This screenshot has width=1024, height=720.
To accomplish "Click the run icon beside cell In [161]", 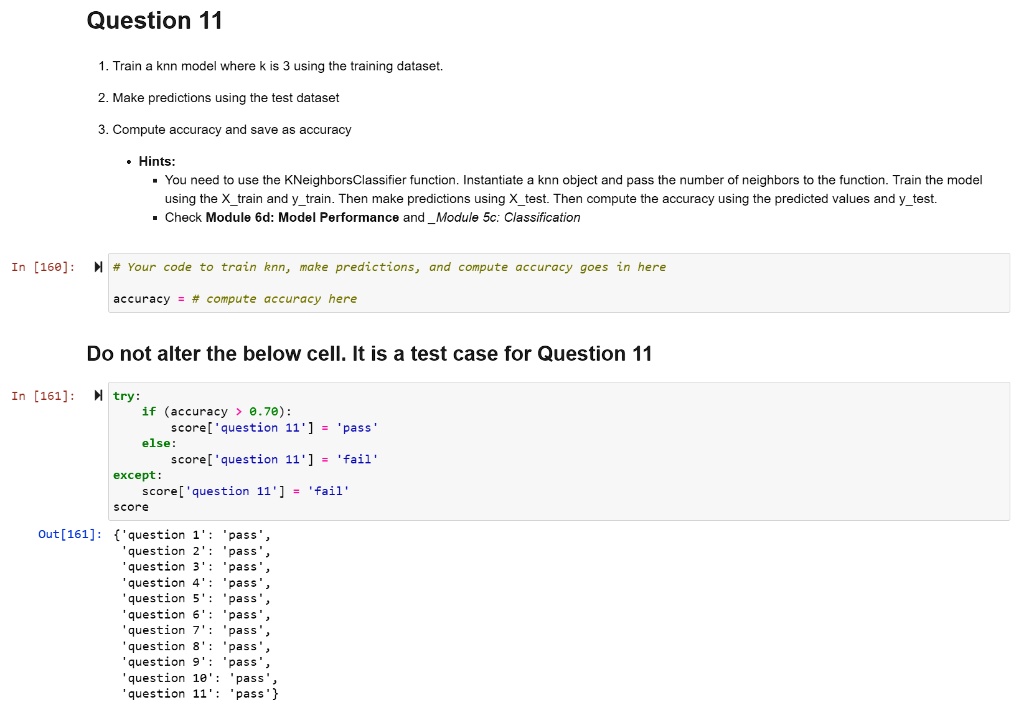I will click(96, 396).
